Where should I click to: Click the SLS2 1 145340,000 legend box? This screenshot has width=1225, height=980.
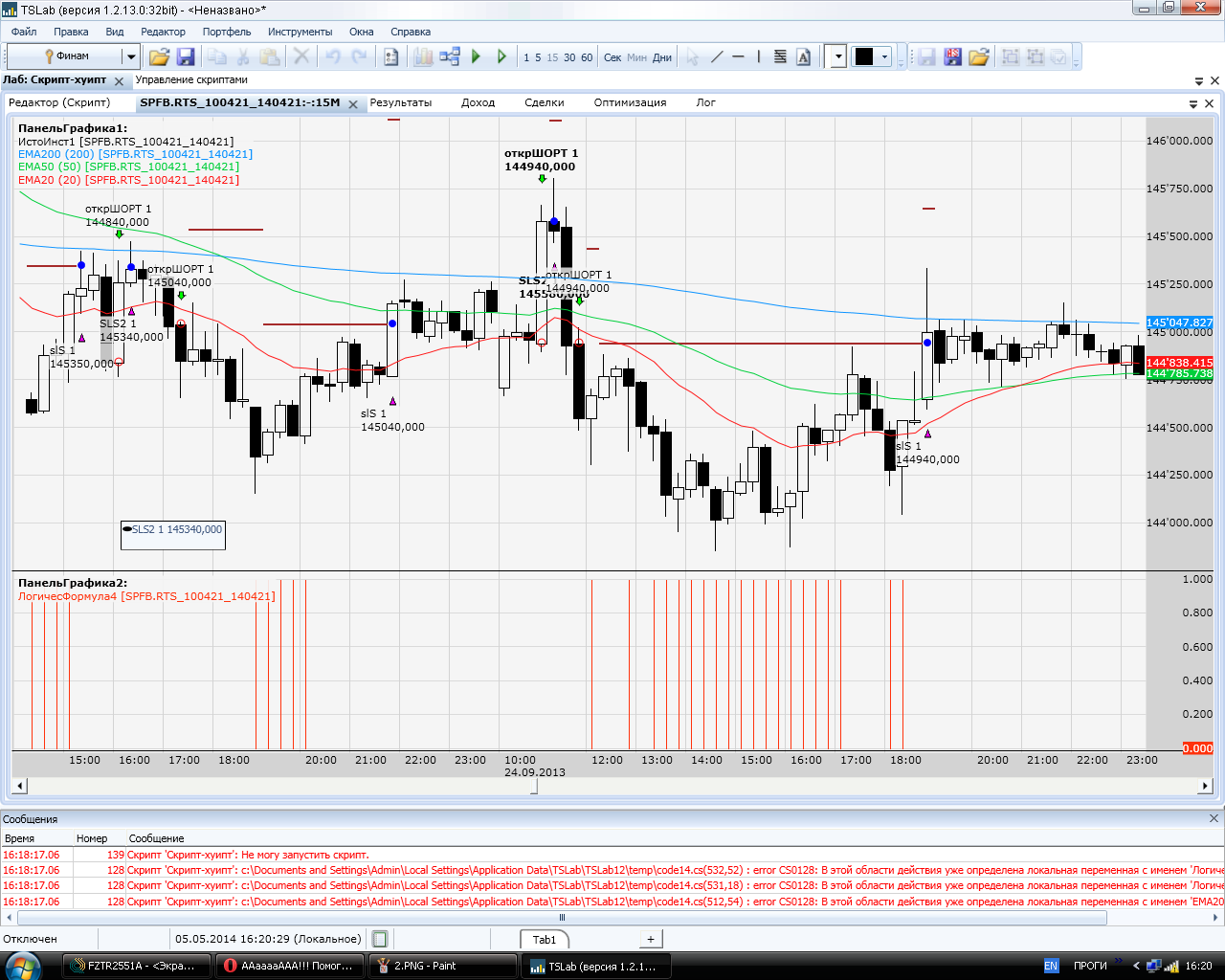[173, 535]
